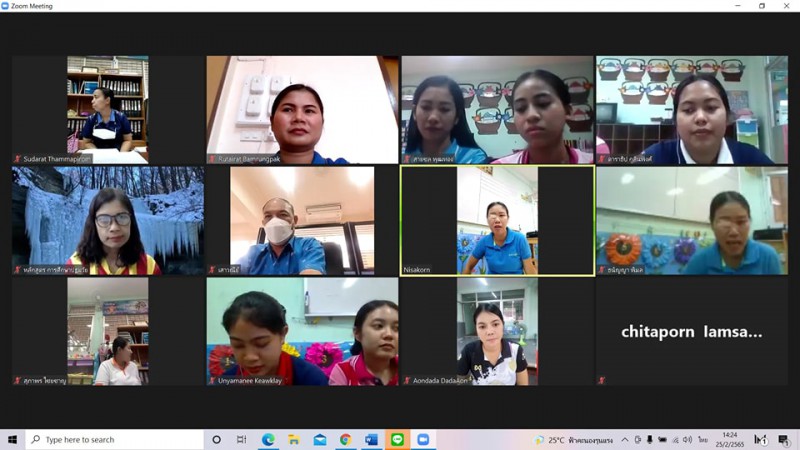Click muted mic icon on Unyamanee Keawklay tile

tap(212, 380)
